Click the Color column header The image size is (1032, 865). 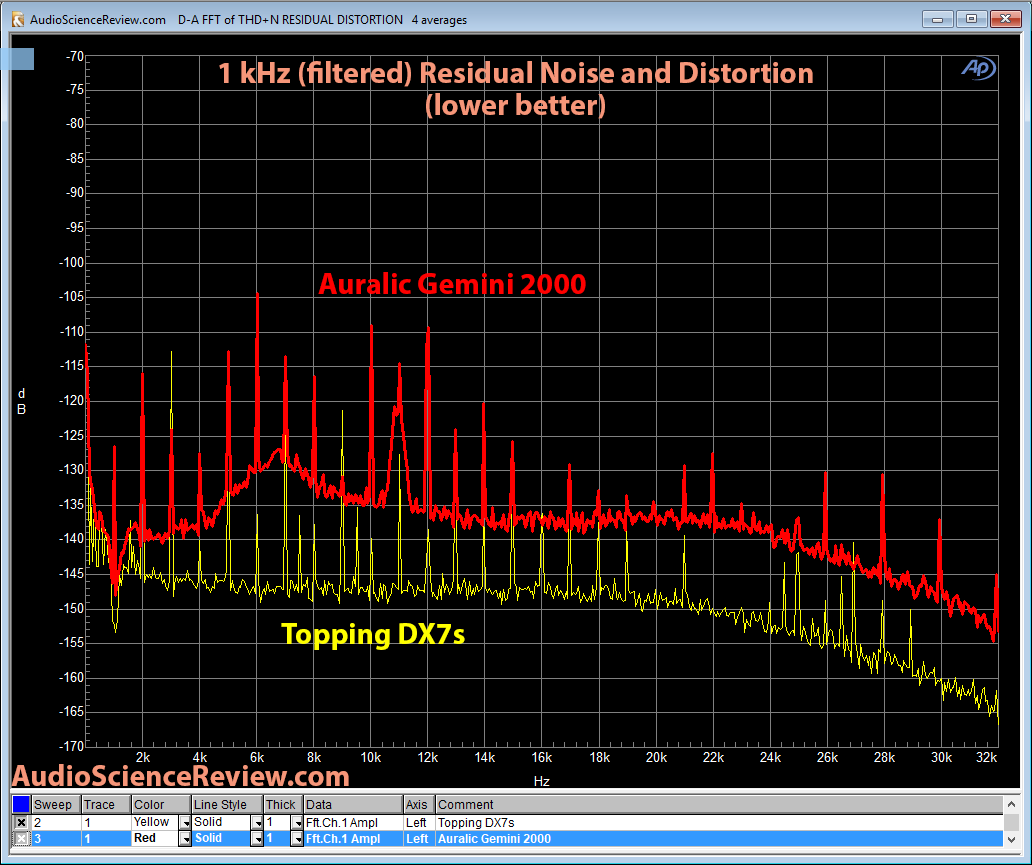(161, 804)
